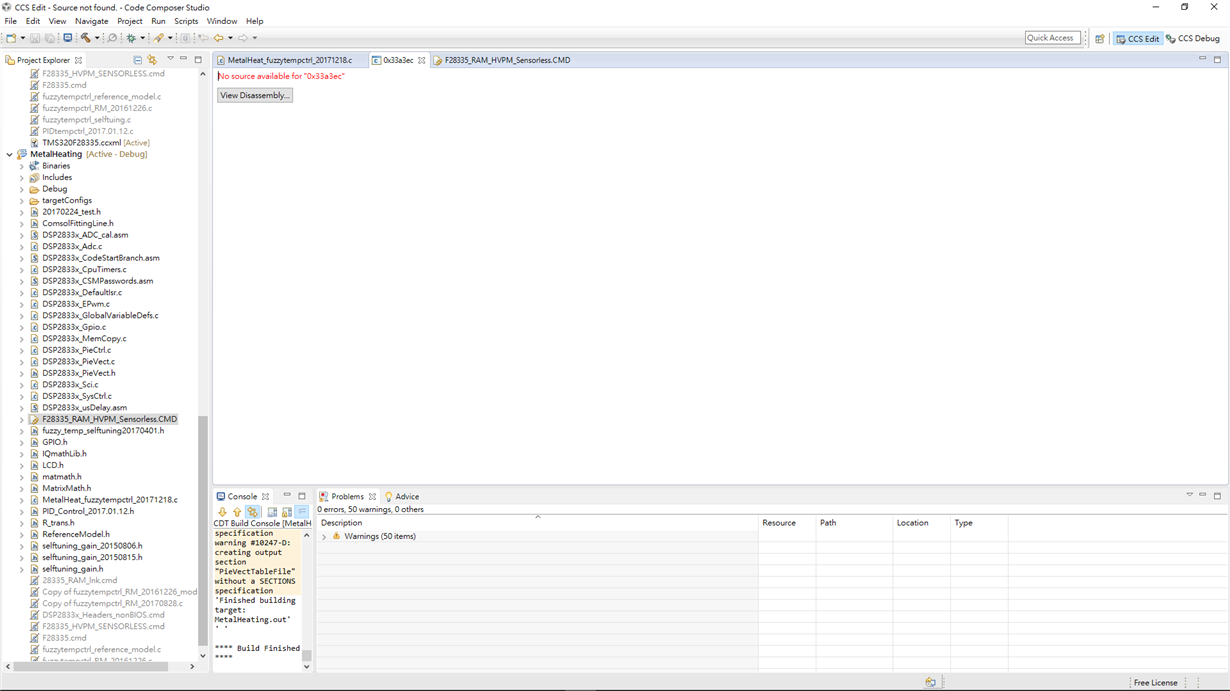Collapse all nodes in Project Explorer
The width and height of the screenshot is (1230, 691).
click(138, 59)
